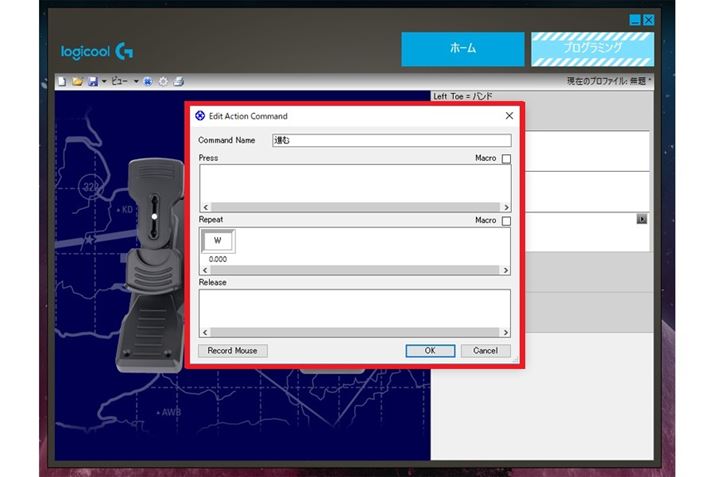The height and width of the screenshot is (477, 715).
Task: Click the new profile icon in toolbar
Action: (x=62, y=81)
